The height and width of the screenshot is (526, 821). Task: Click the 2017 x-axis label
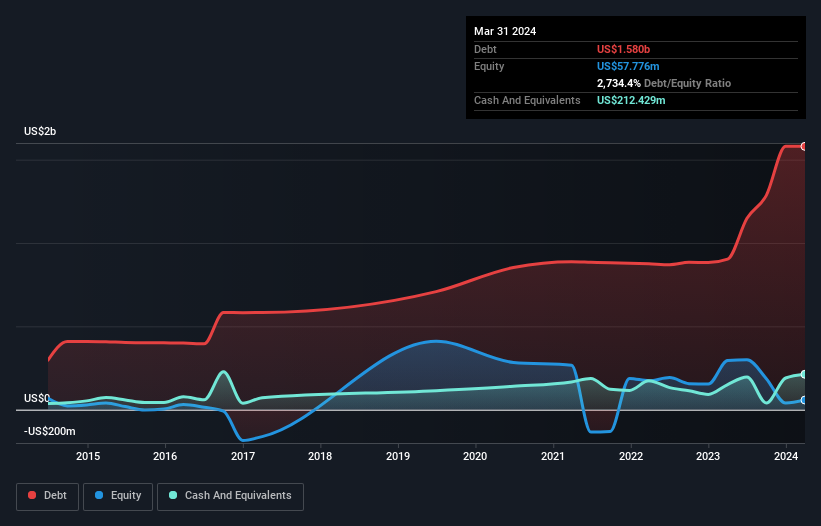243,456
